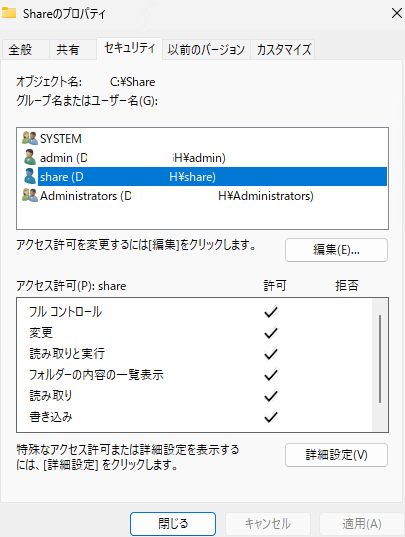
Task: Click the Share folder icon in title bar
Action: pyautogui.click(x=9, y=13)
